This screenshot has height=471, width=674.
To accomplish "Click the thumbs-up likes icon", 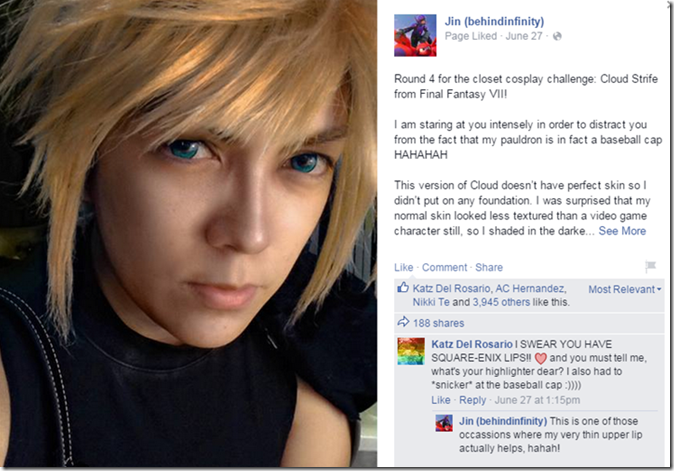I will point(403,287).
